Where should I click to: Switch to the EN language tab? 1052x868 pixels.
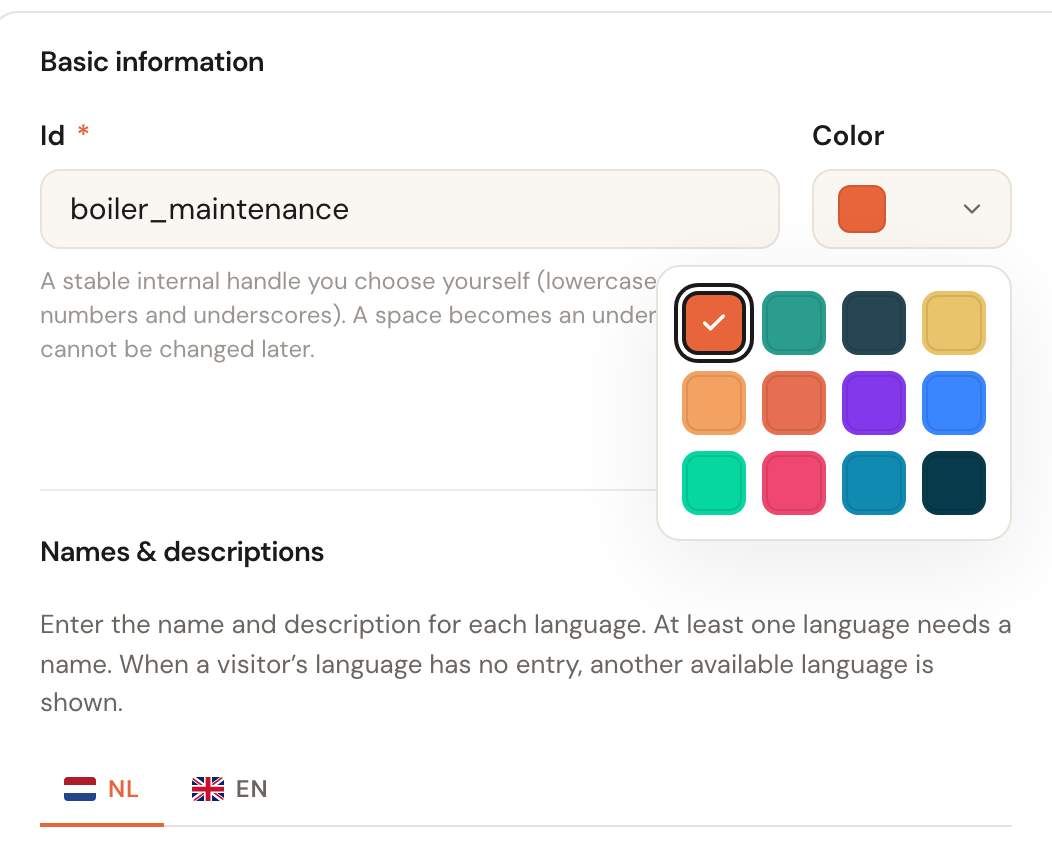(229, 789)
